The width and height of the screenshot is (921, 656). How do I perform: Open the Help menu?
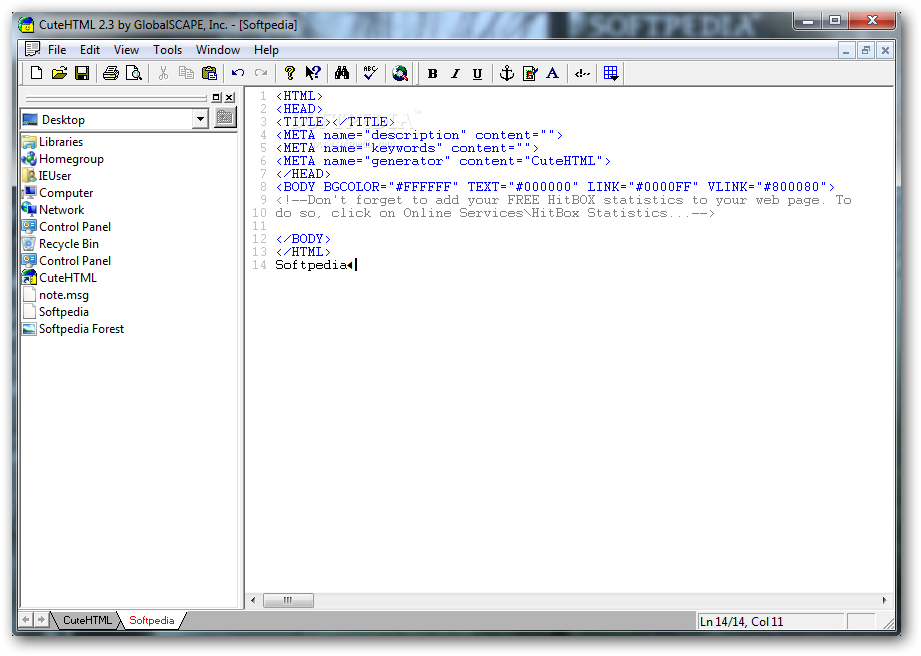(266, 50)
